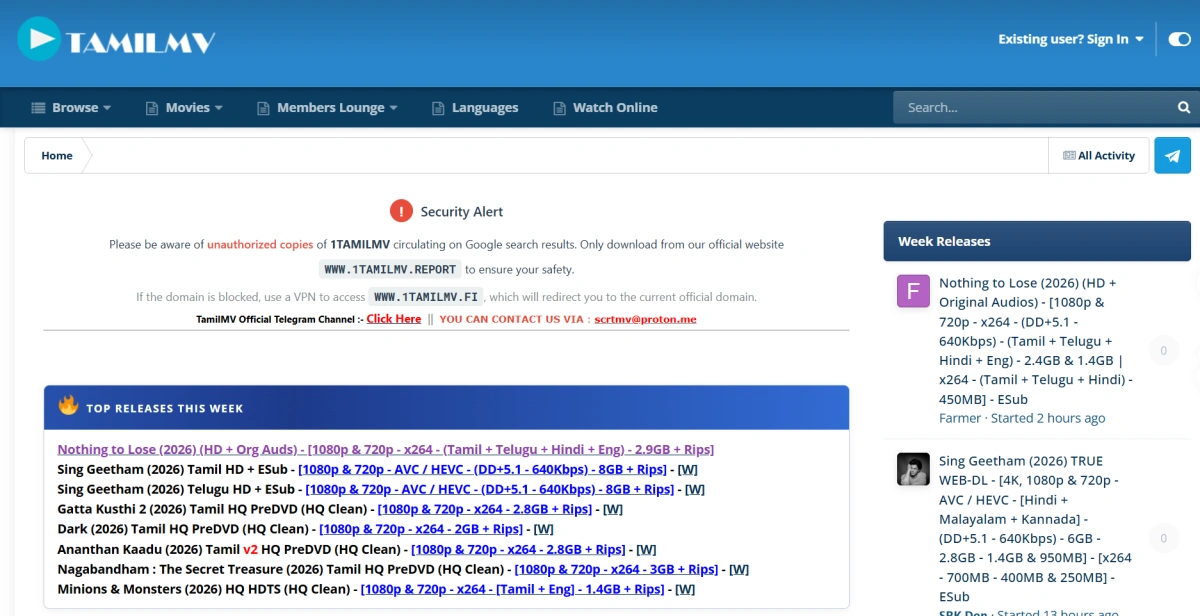
Task: Click the purple F avatar of Farmer
Action: (x=913, y=291)
